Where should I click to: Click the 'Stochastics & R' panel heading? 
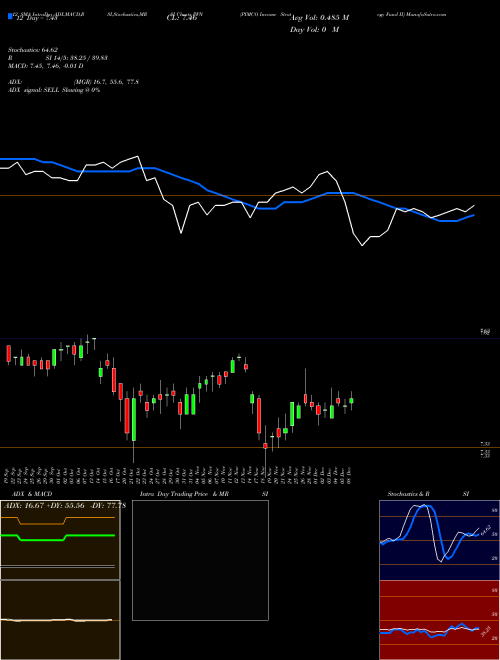pyautogui.click(x=408, y=494)
